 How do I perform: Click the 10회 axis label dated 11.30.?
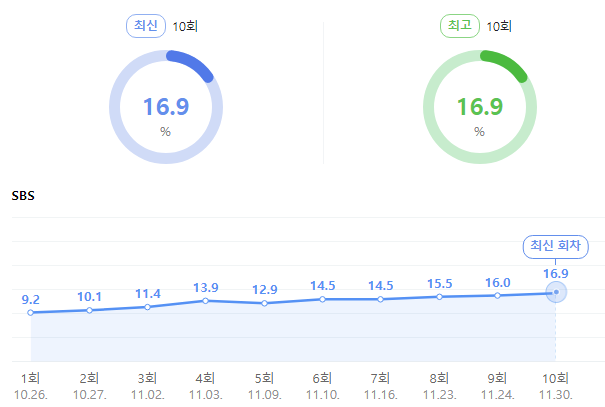[x=556, y=386]
